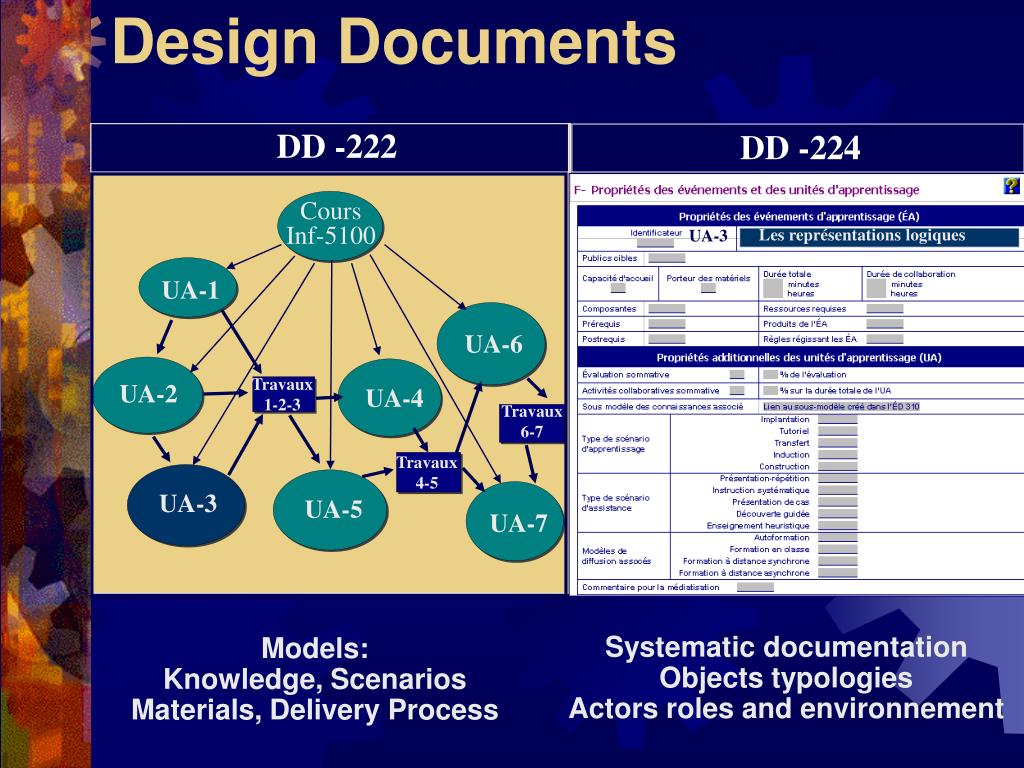Viewport: 1024px width, 768px height.
Task: Click the Implantation scenario field
Action: (x=838, y=420)
